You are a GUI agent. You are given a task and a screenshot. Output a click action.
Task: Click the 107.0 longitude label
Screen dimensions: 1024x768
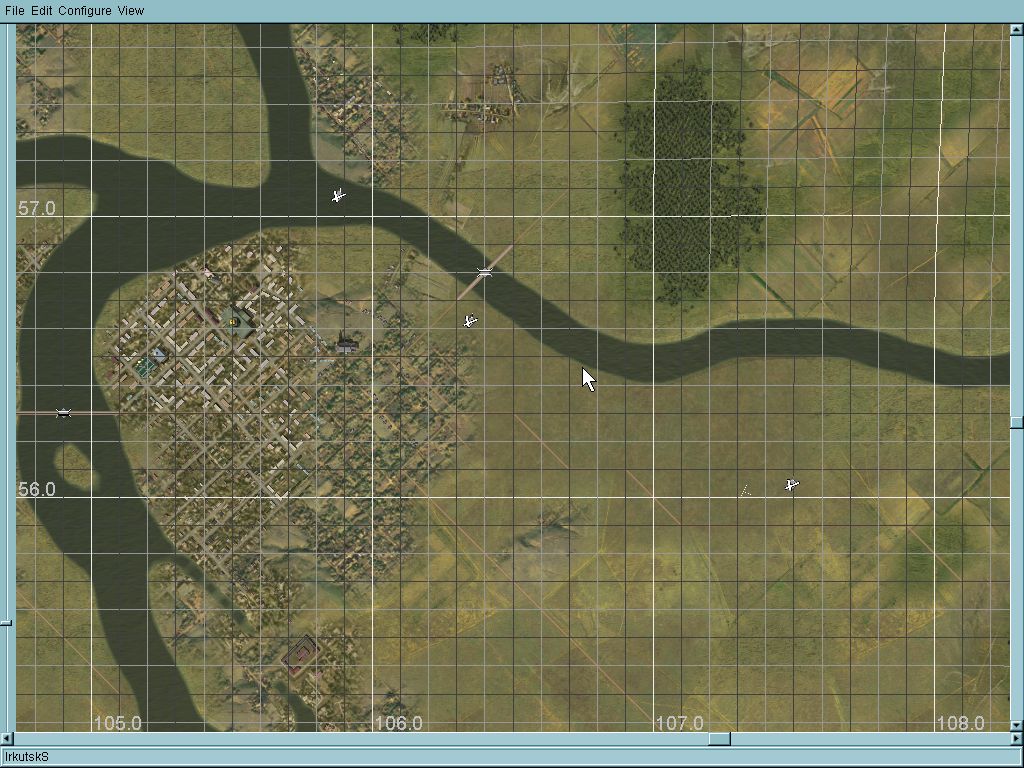(680, 723)
